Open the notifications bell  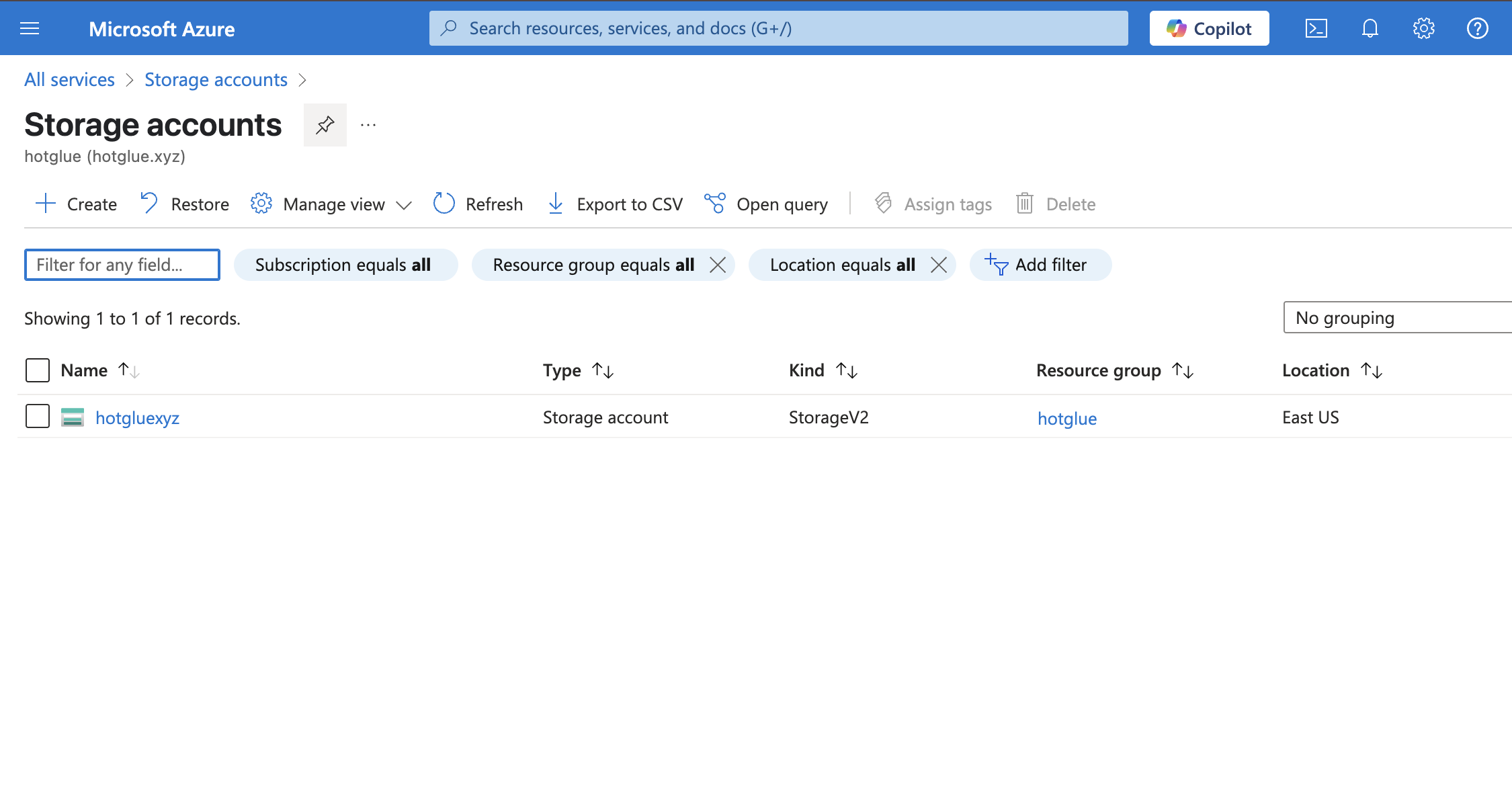click(x=1370, y=28)
